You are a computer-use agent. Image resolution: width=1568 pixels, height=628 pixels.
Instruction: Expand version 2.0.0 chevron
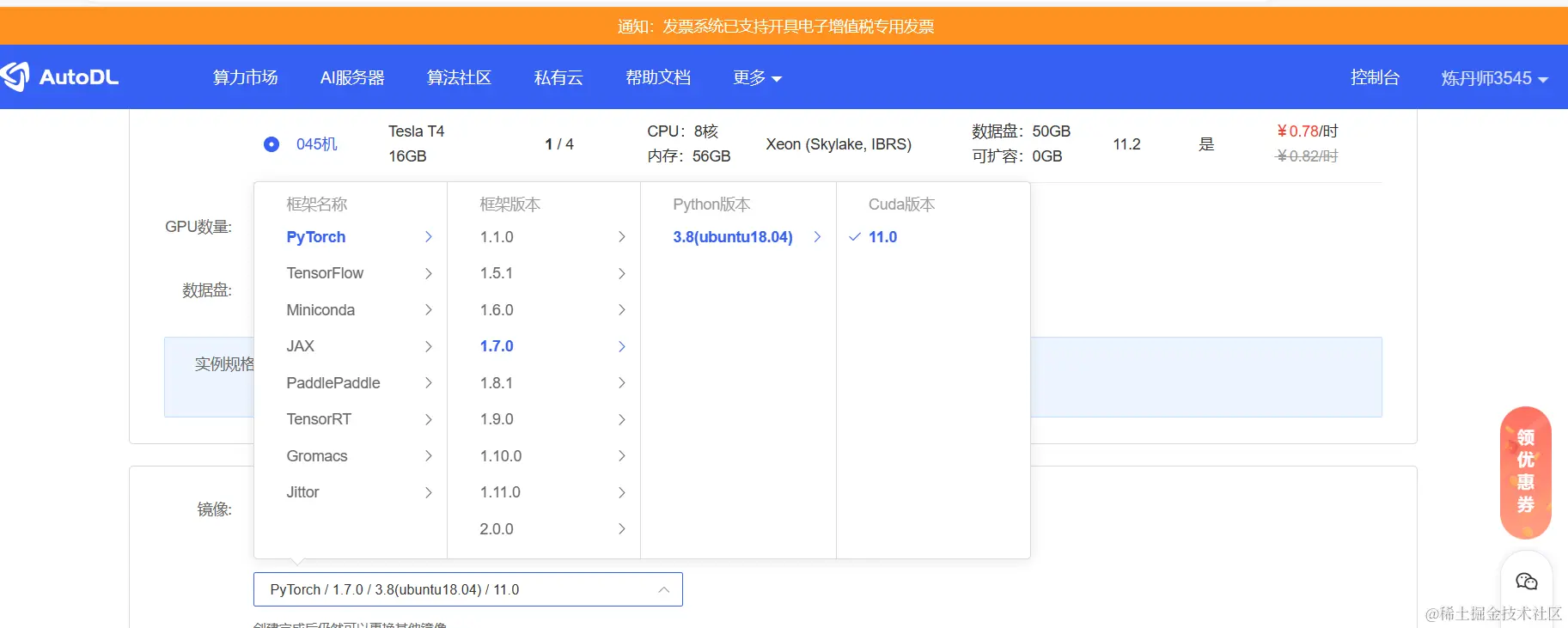click(622, 529)
